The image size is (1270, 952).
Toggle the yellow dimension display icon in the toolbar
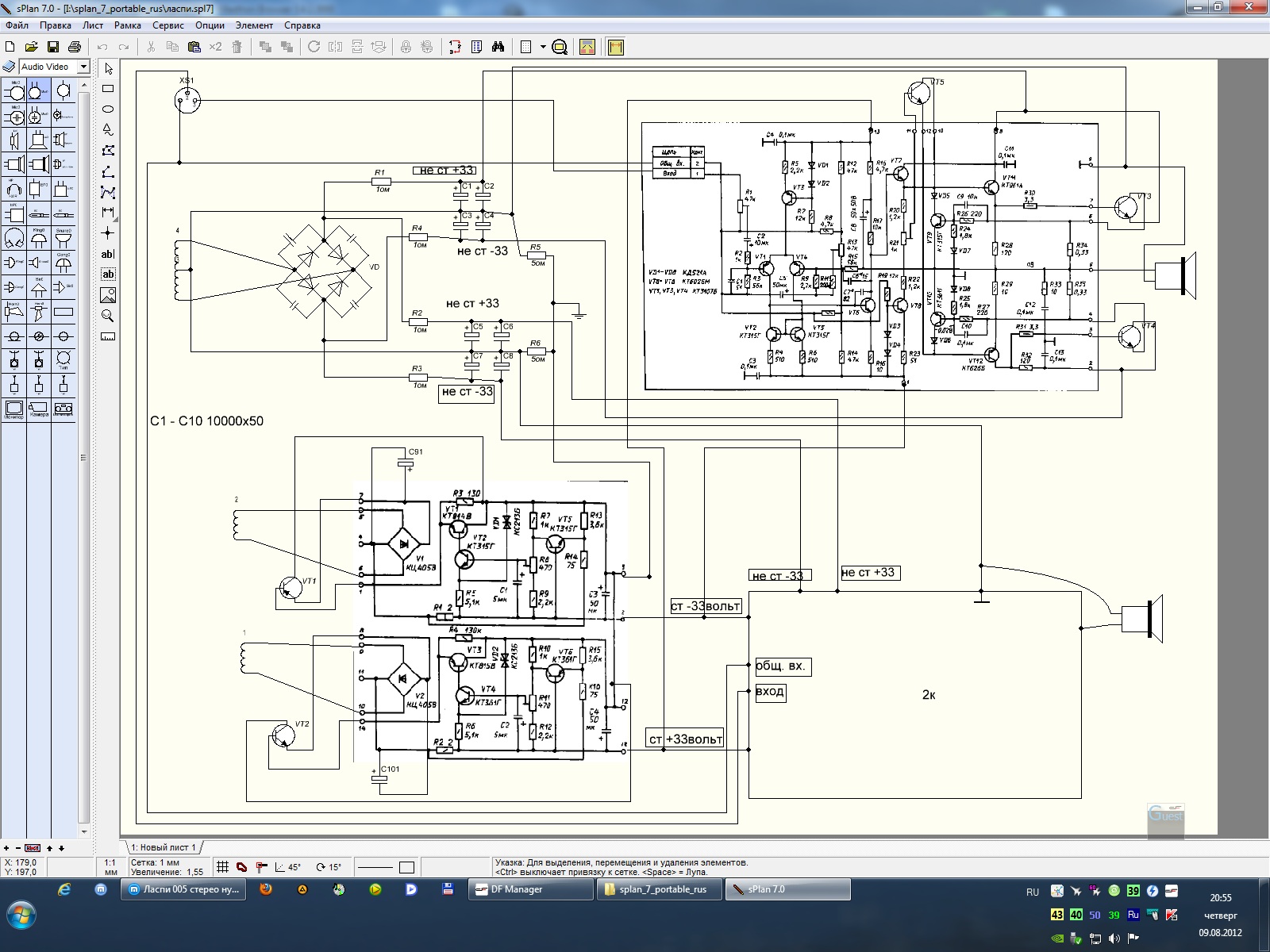coord(616,47)
